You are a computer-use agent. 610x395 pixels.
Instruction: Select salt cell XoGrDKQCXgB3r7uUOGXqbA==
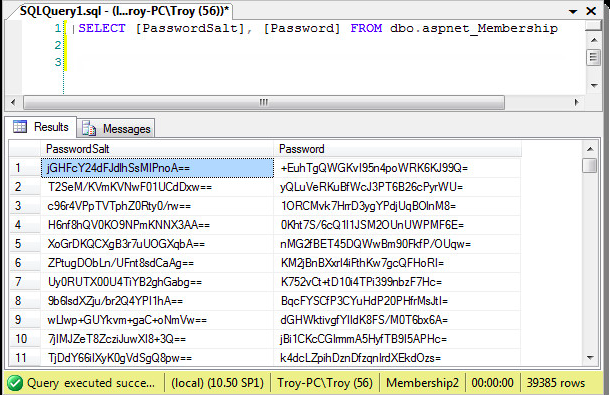coord(157,244)
